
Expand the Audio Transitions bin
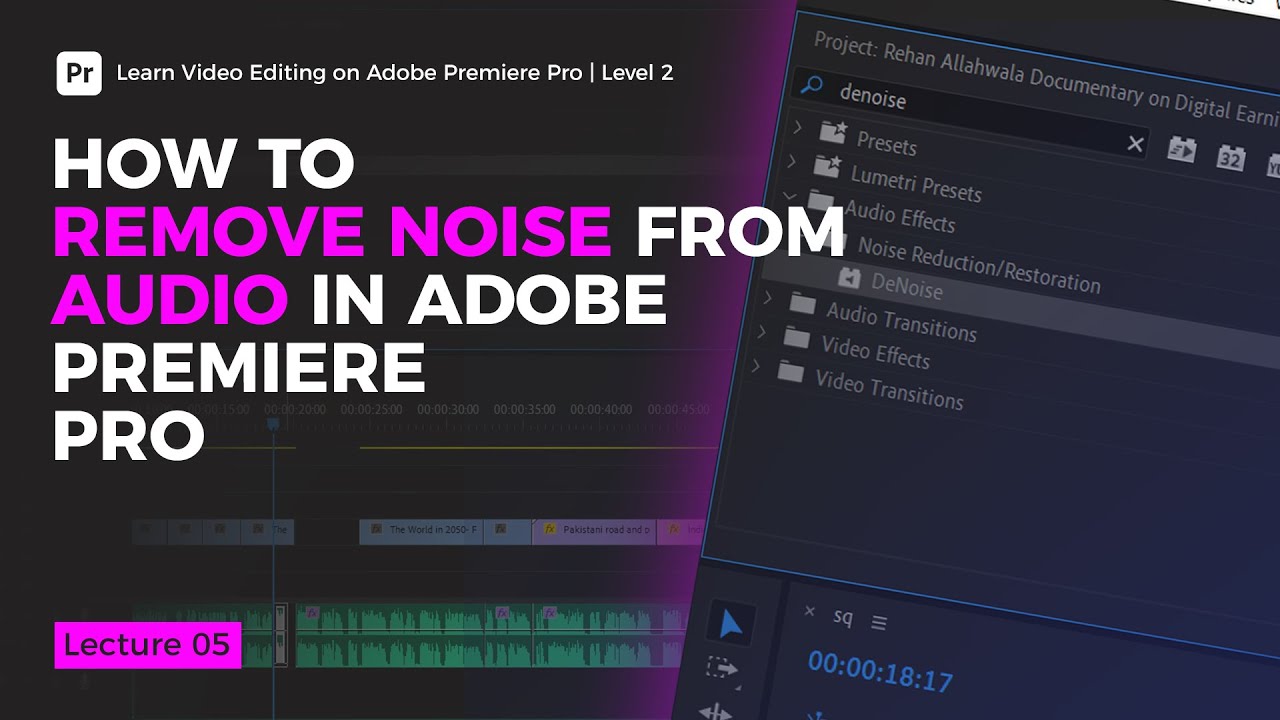[768, 298]
